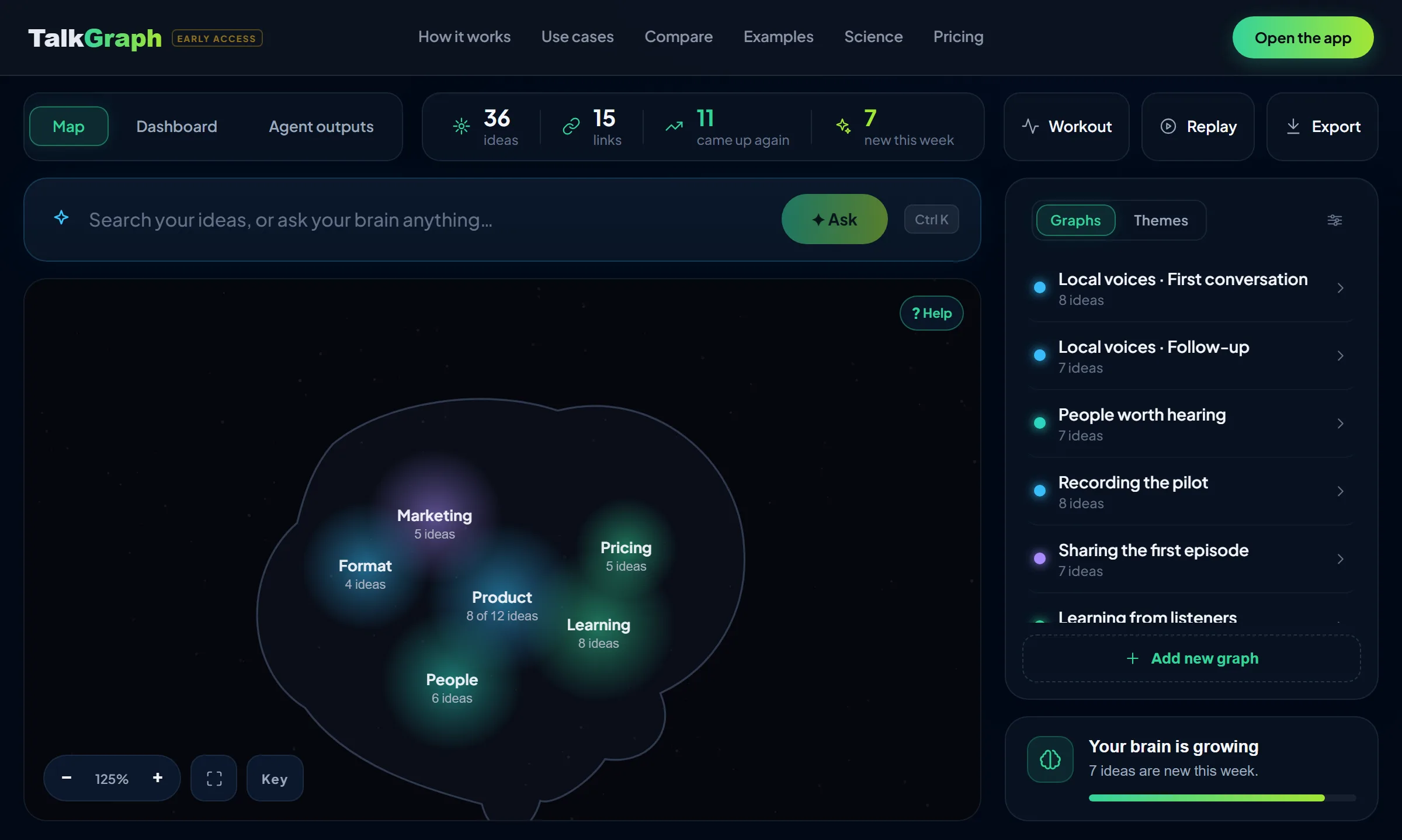Expand People worth hearing chevron
1402x840 pixels.
[1340, 424]
